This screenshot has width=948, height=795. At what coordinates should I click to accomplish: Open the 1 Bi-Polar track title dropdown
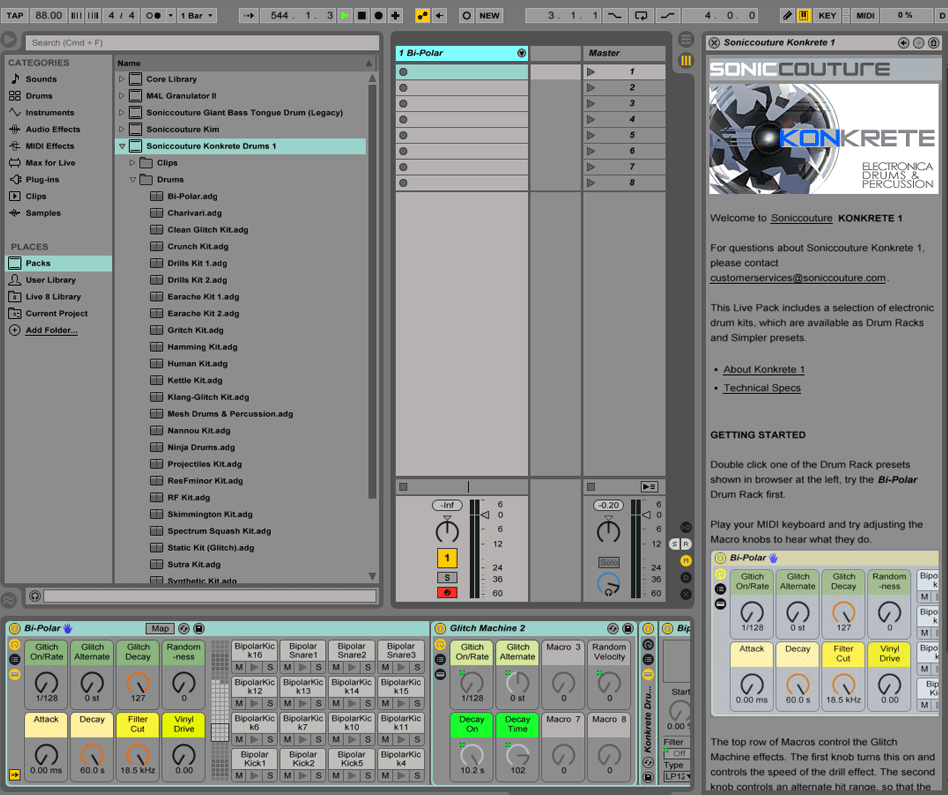click(521, 53)
